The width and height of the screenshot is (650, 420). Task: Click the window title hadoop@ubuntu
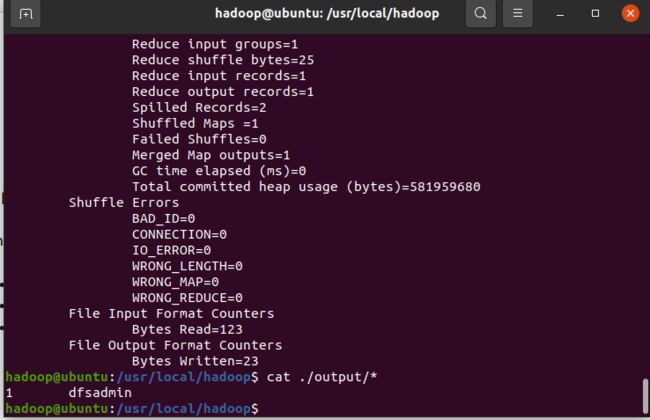(x=327, y=14)
